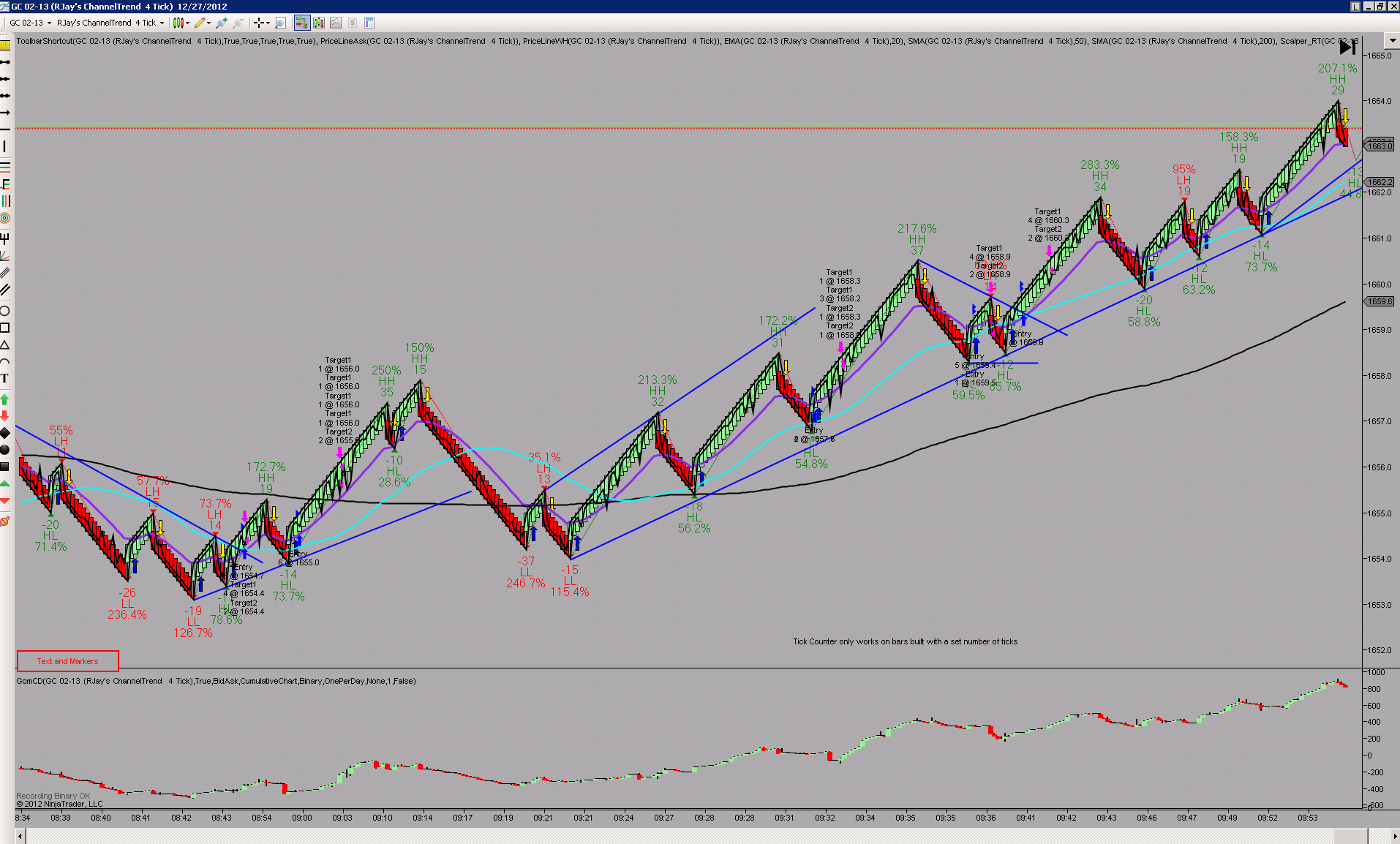Click the 1665.0 price axis label
This screenshot has height=844, width=1400.
pyautogui.click(x=1380, y=56)
